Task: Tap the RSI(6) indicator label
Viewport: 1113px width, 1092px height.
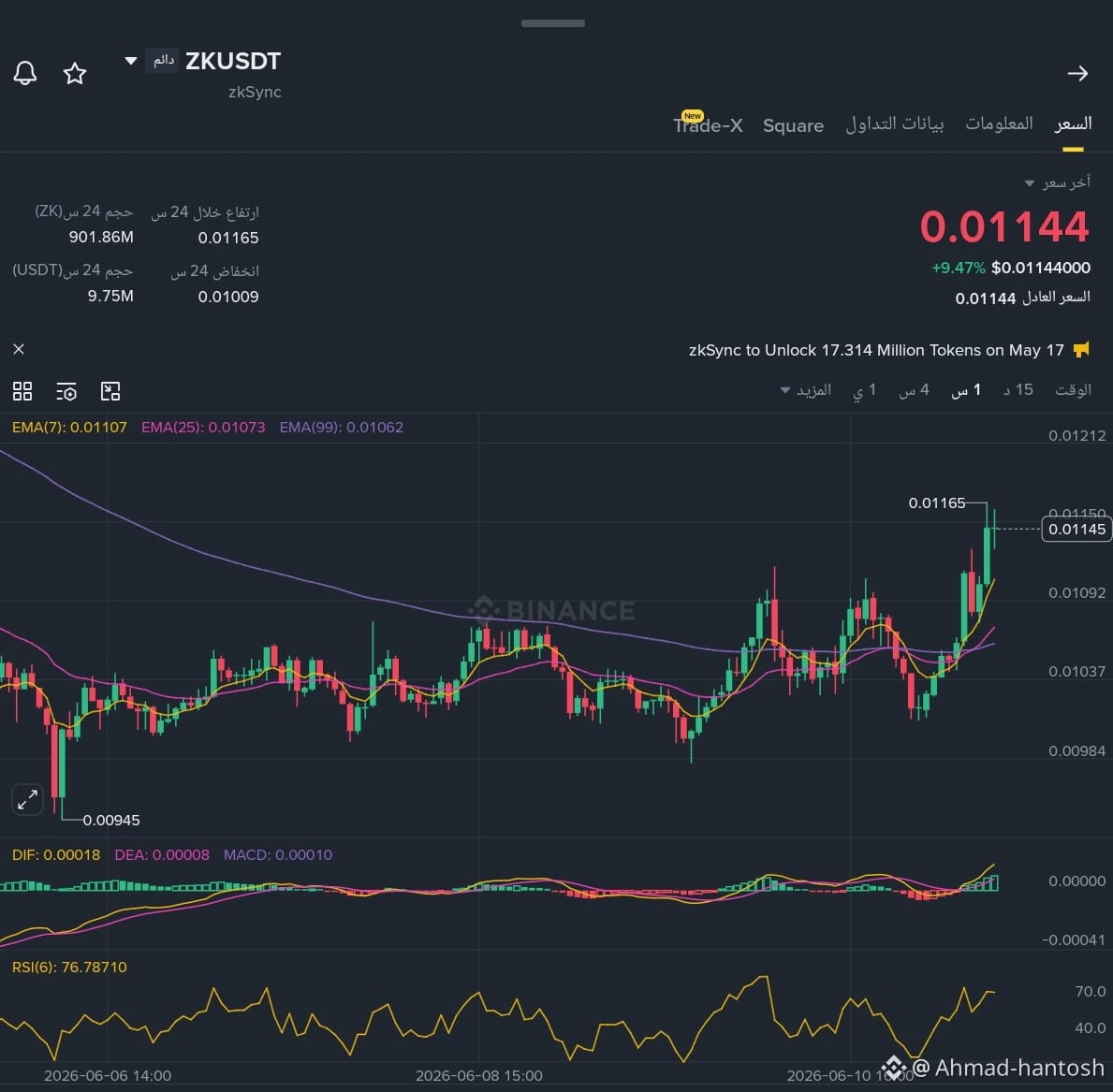Action: [69, 968]
